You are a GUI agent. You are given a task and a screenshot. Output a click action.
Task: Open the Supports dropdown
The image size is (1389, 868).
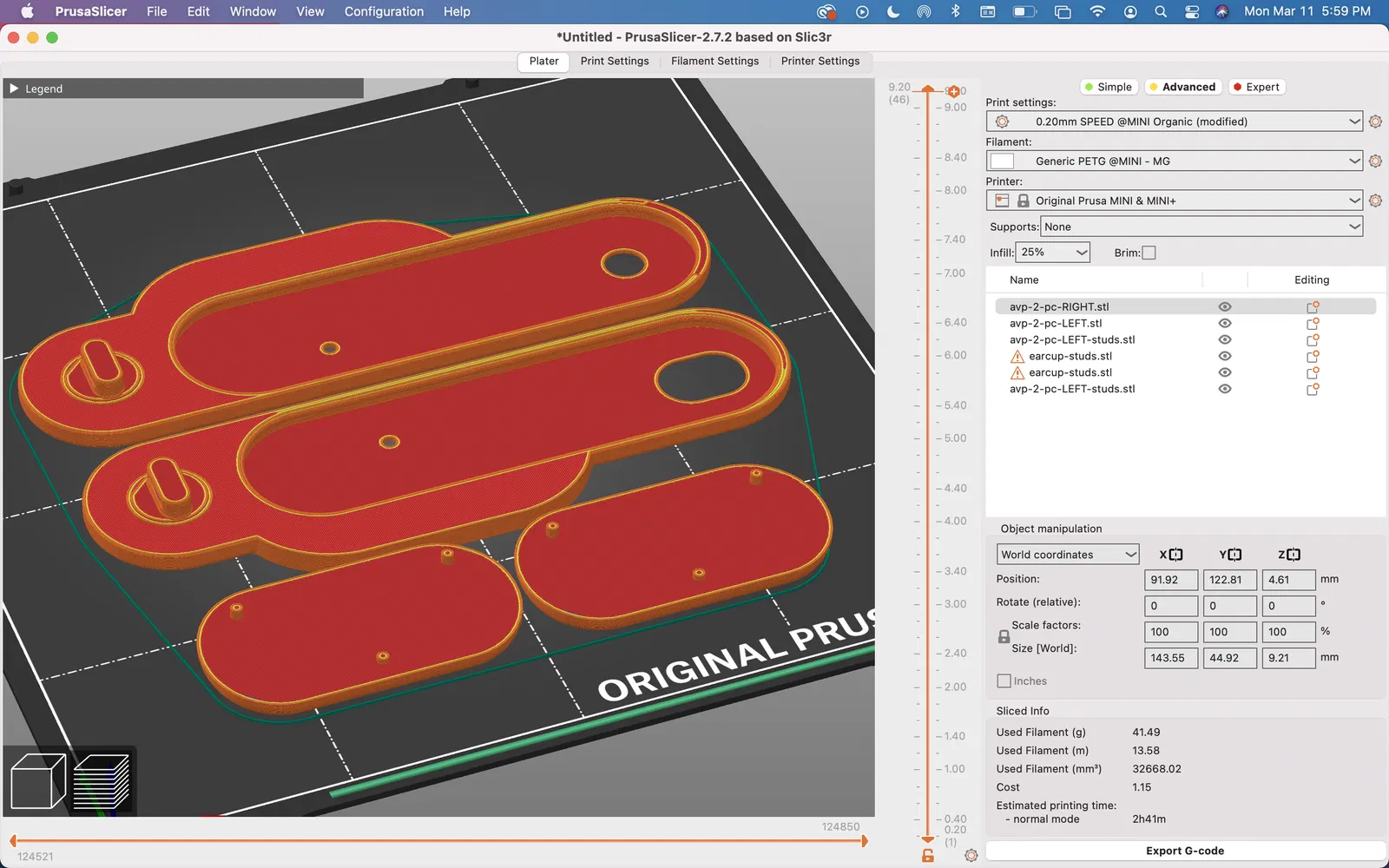(x=1201, y=227)
